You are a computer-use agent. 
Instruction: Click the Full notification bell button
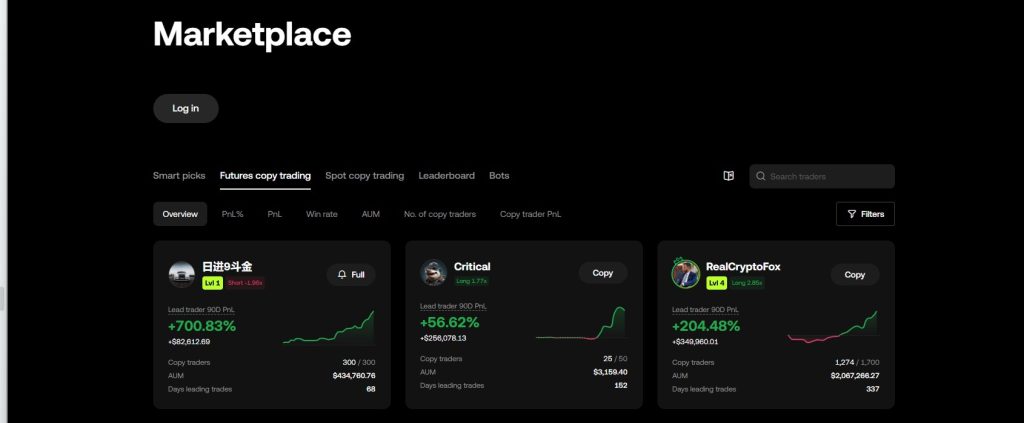pos(351,275)
